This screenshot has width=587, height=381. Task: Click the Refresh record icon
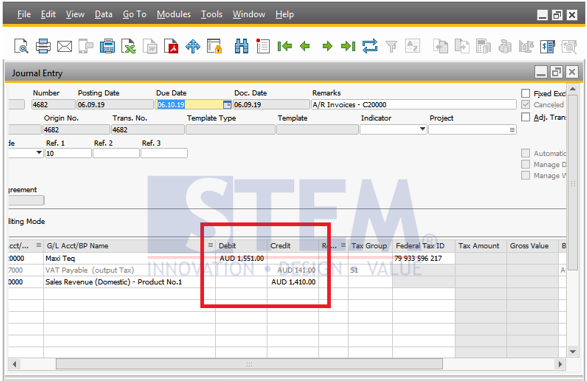point(370,46)
